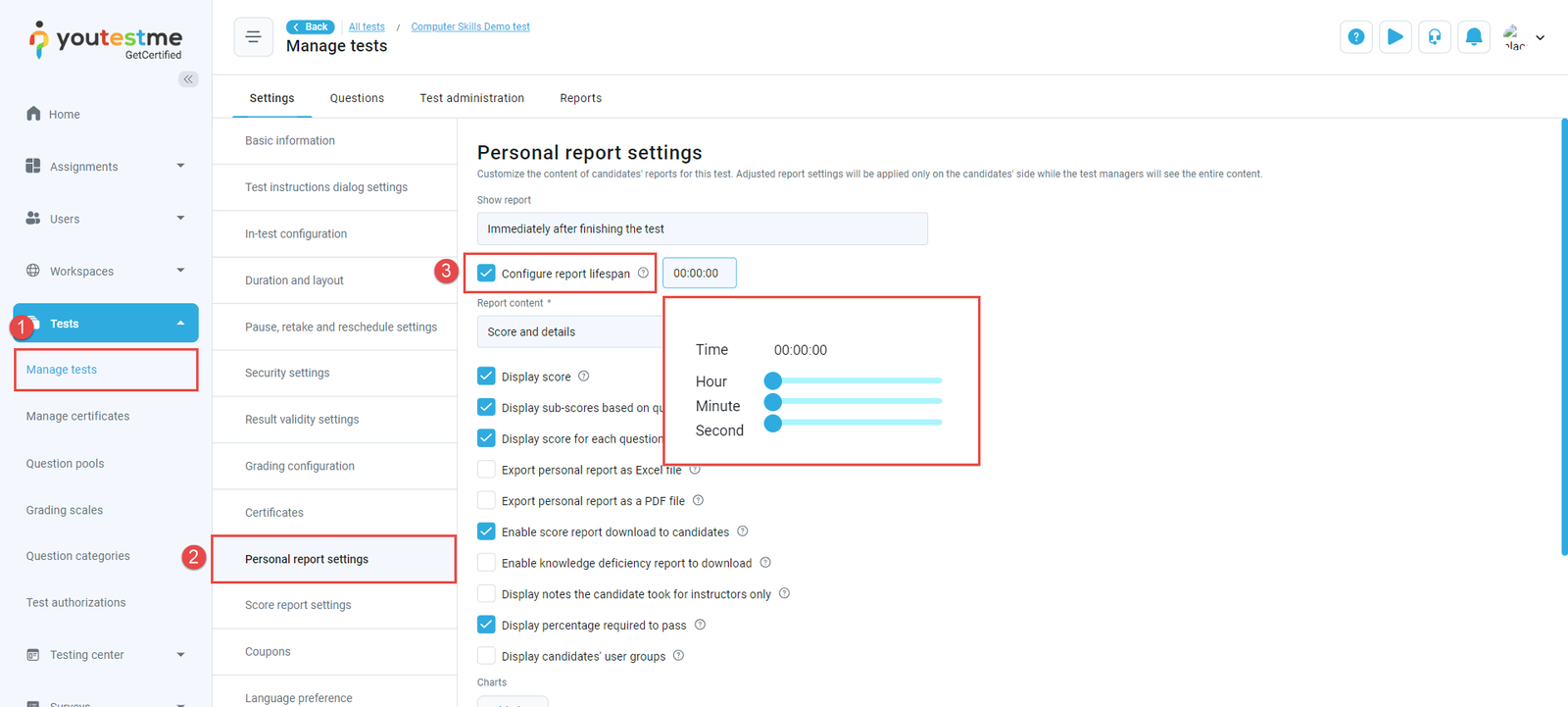1568x707 pixels.
Task: Expand the Assignments sidebar menu
Action: pyautogui.click(x=180, y=166)
